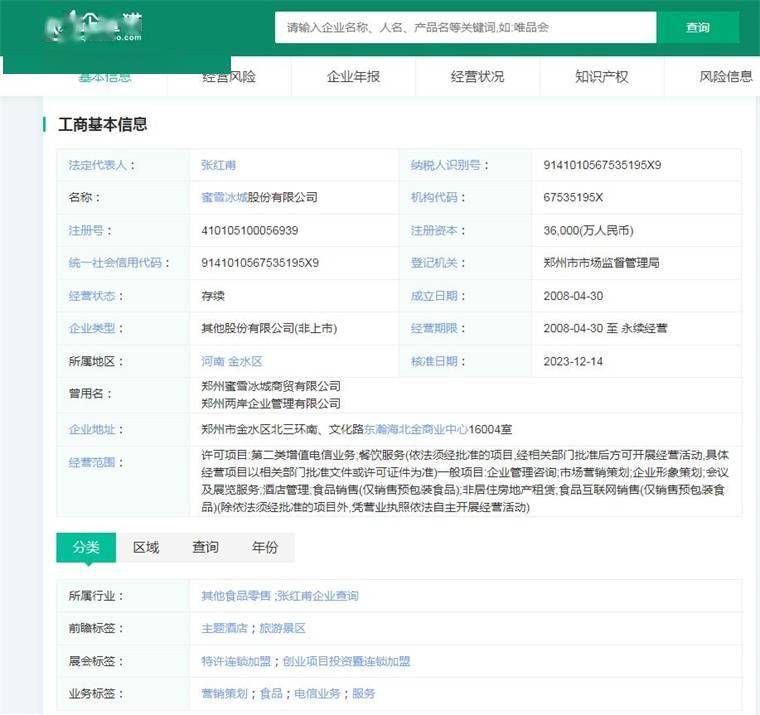Click the 企业类型 field label

(x=92, y=328)
